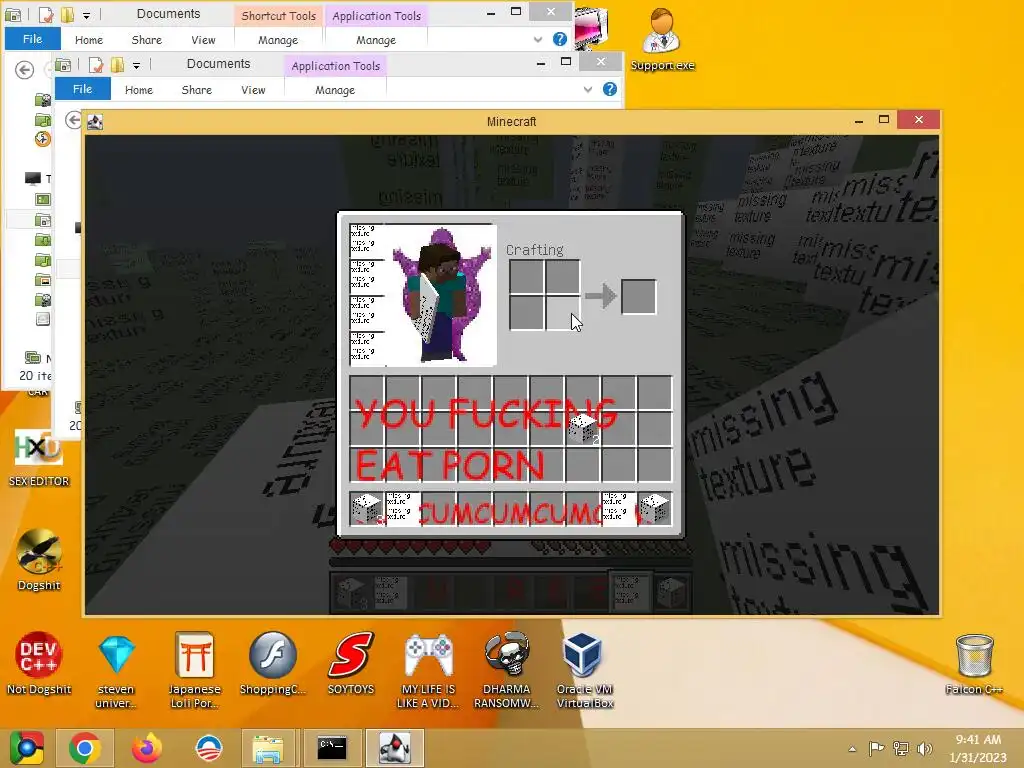Click the Obama logo taskbar icon
This screenshot has height=768, width=1024.
tap(209, 748)
